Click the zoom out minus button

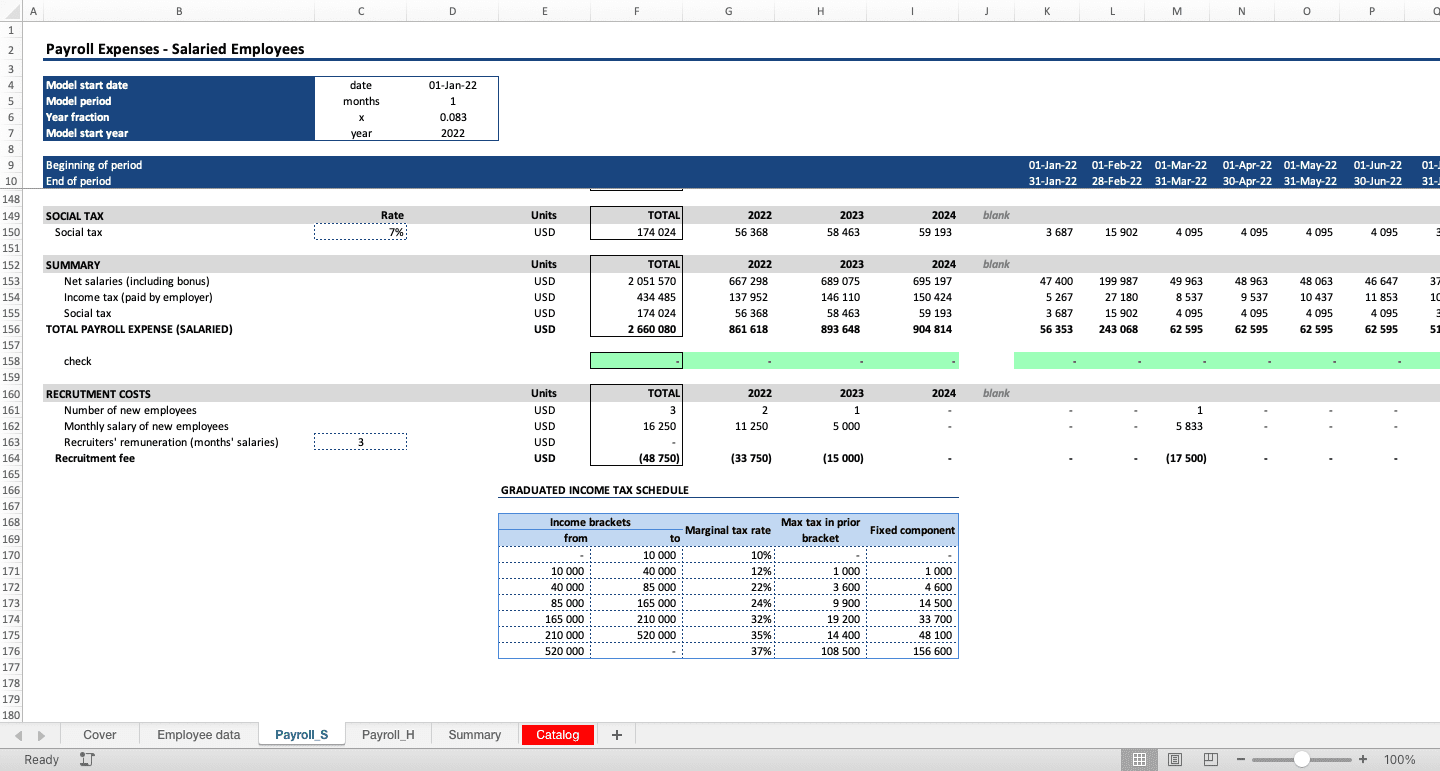pyautogui.click(x=1241, y=760)
